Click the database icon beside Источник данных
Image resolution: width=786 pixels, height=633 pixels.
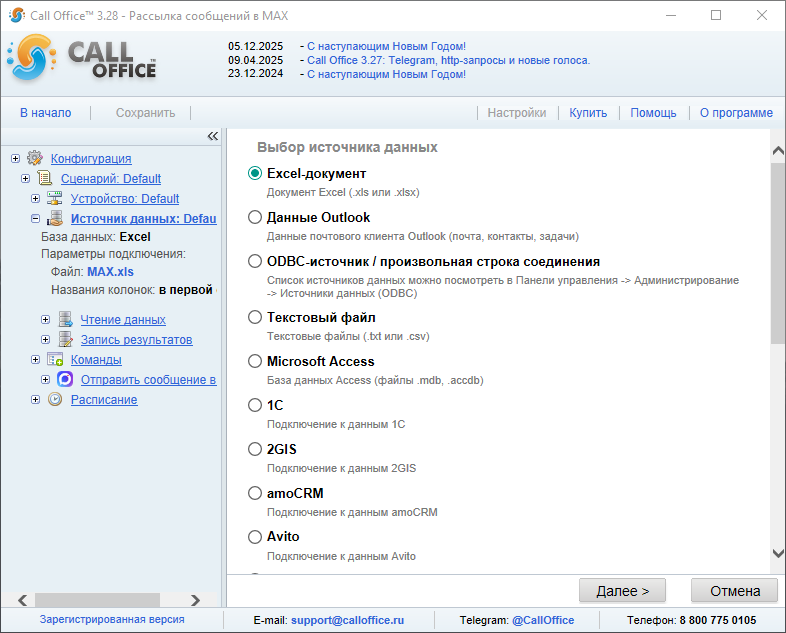click(55, 218)
